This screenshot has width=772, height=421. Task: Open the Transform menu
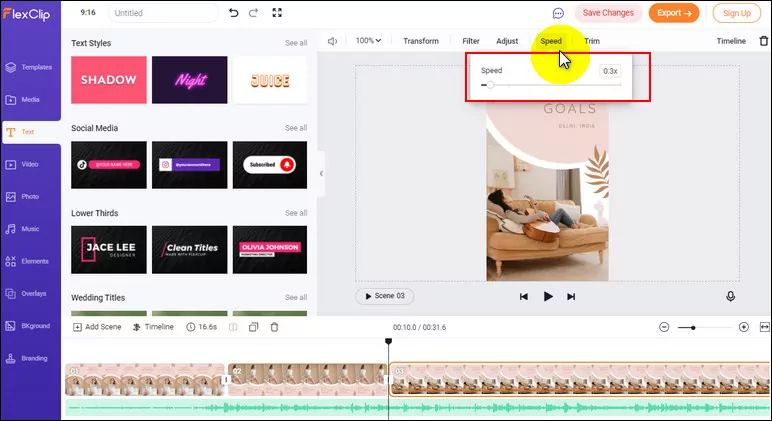pos(421,41)
